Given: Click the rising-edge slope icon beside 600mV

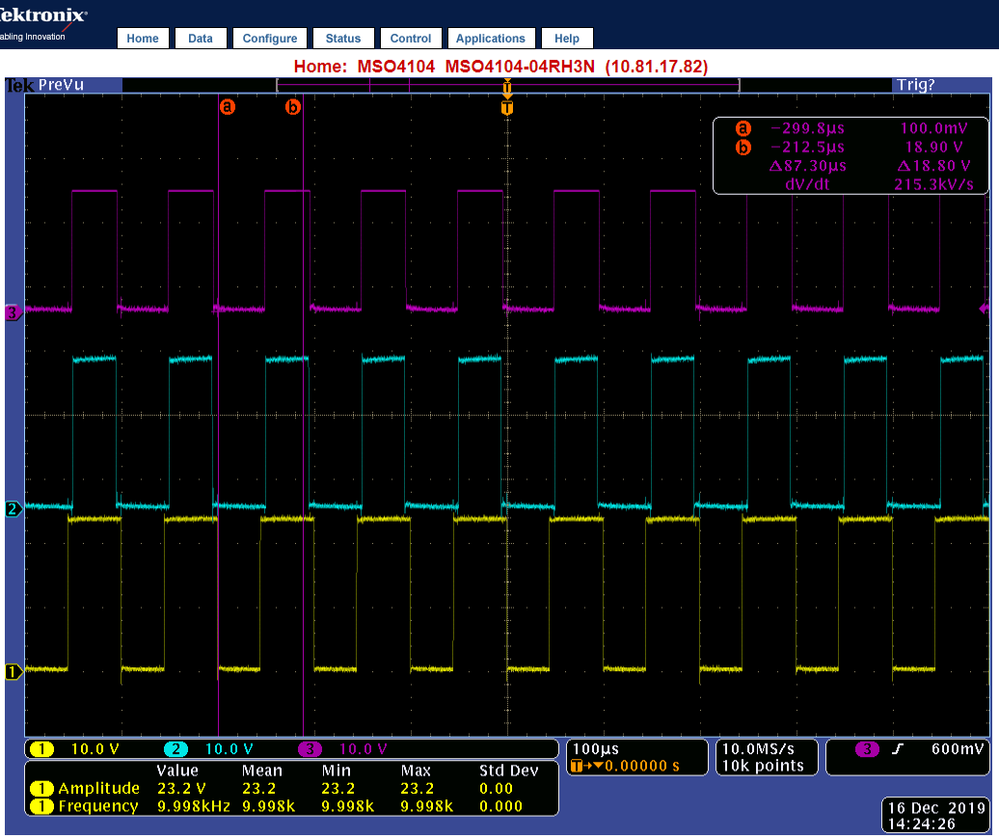Looking at the screenshot, I should click(x=898, y=748).
